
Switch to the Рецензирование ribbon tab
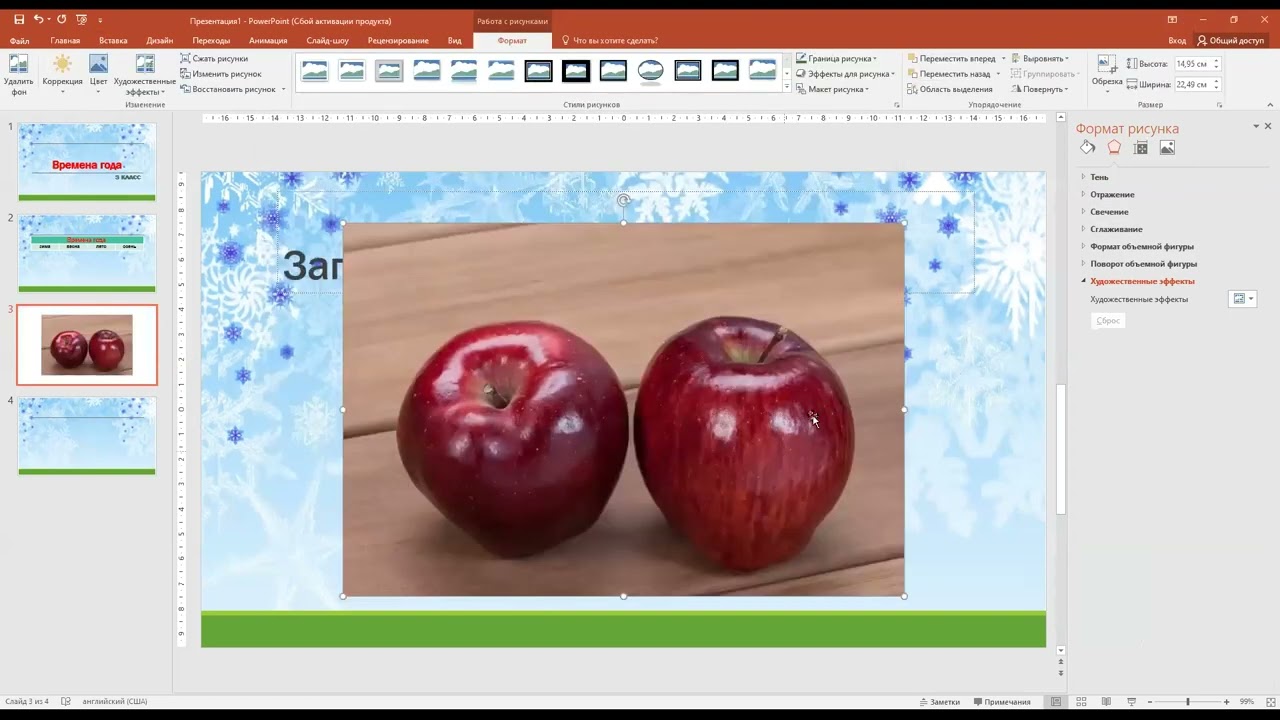pyautogui.click(x=398, y=41)
